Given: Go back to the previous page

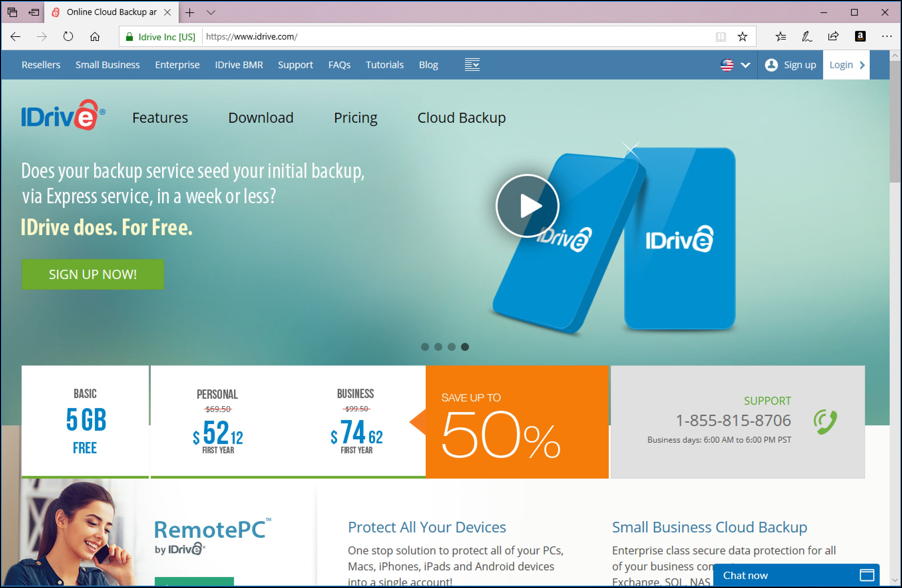Looking at the screenshot, I should [16, 36].
